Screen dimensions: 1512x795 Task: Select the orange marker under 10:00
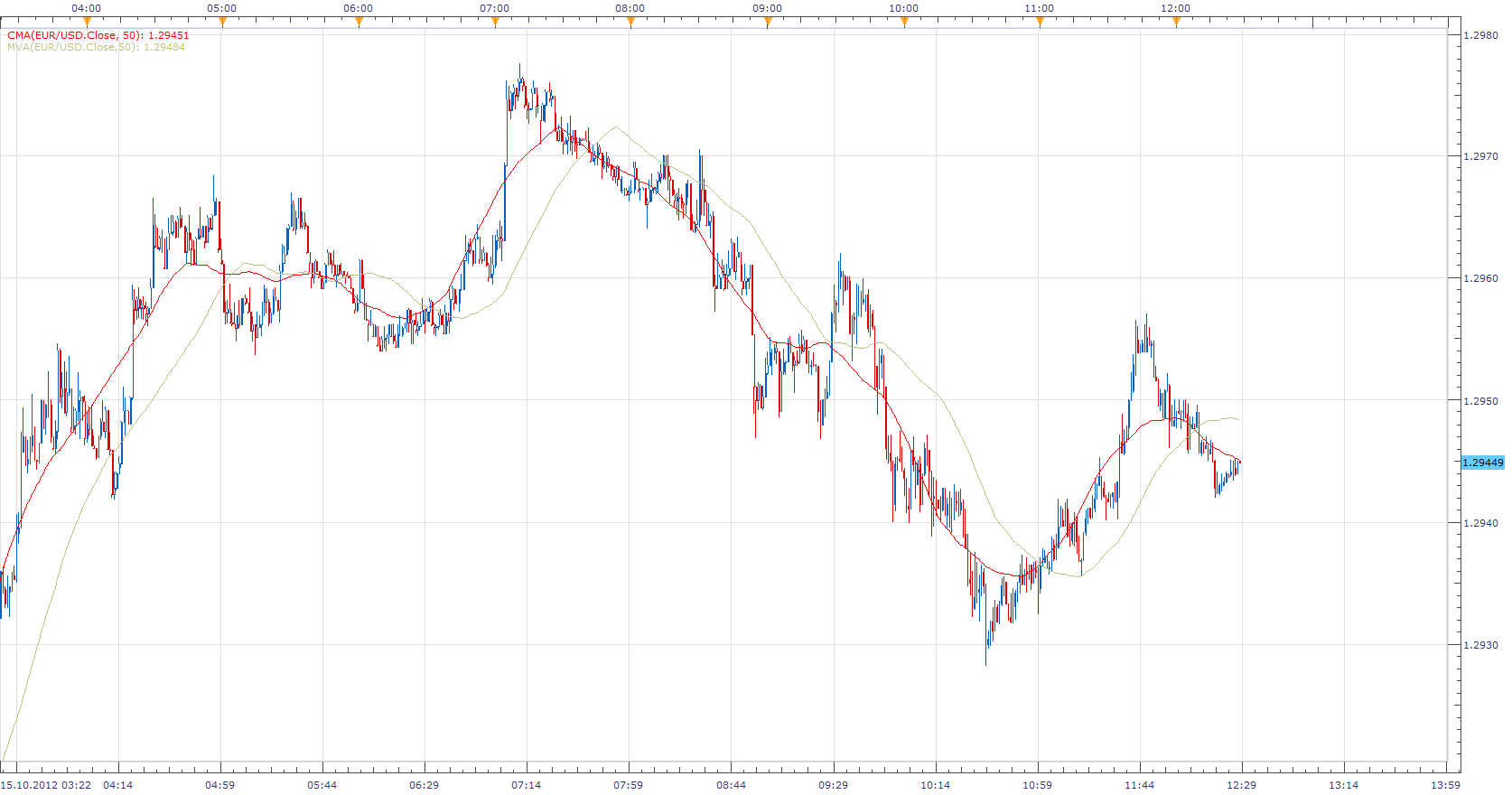tap(904, 22)
